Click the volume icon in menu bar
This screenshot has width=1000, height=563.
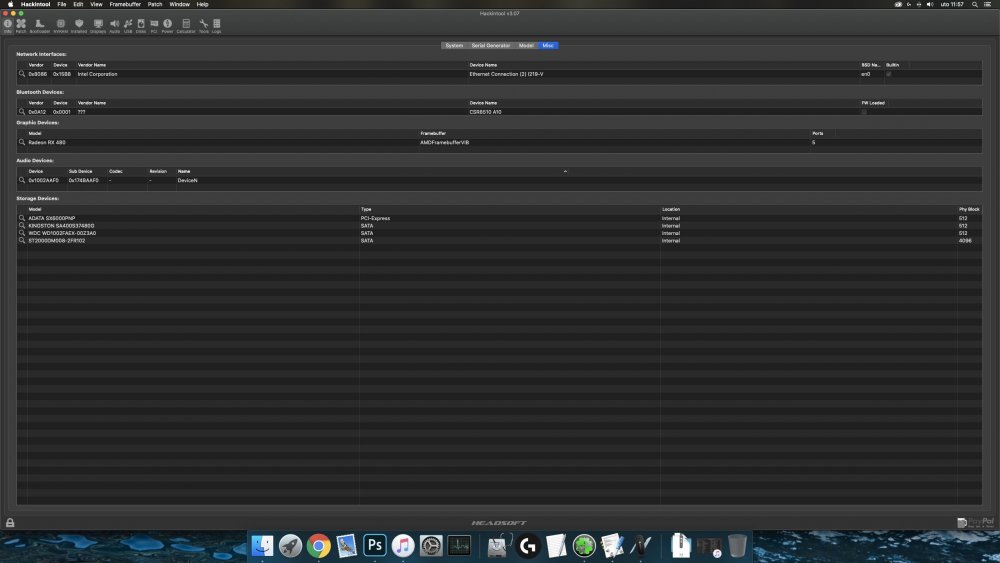(x=930, y=4)
